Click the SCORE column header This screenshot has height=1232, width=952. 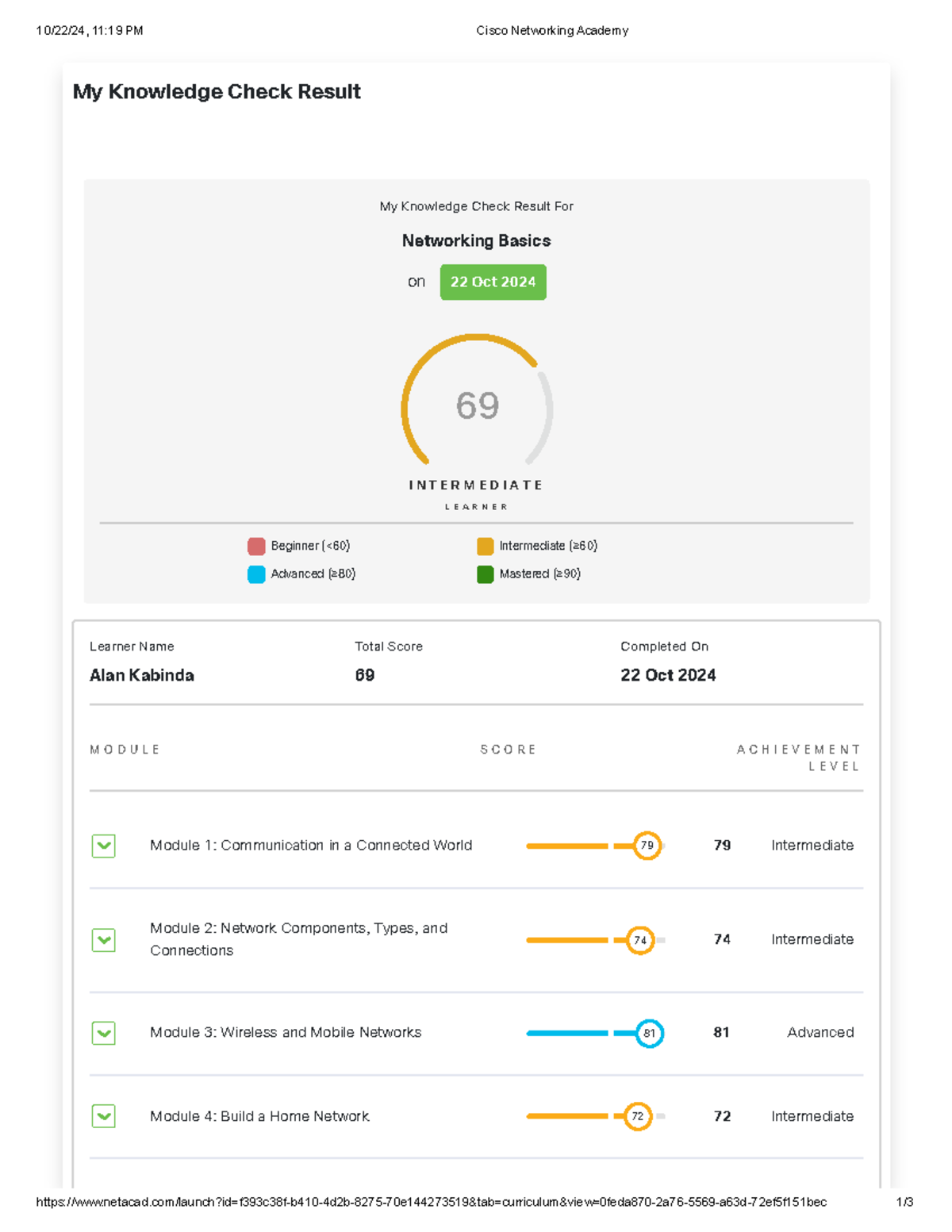(x=509, y=750)
